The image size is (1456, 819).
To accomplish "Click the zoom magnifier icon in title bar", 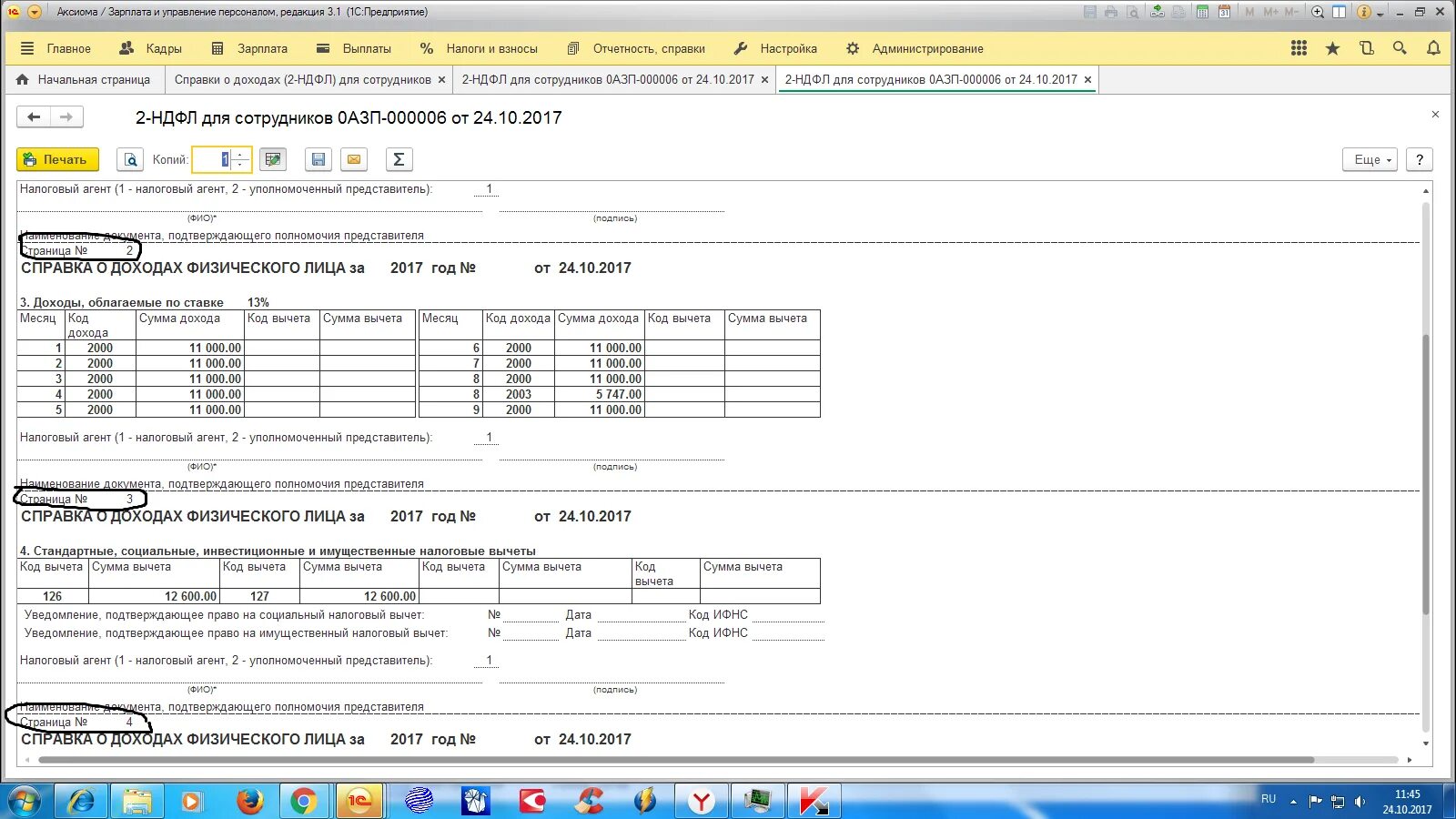I will click(1318, 12).
